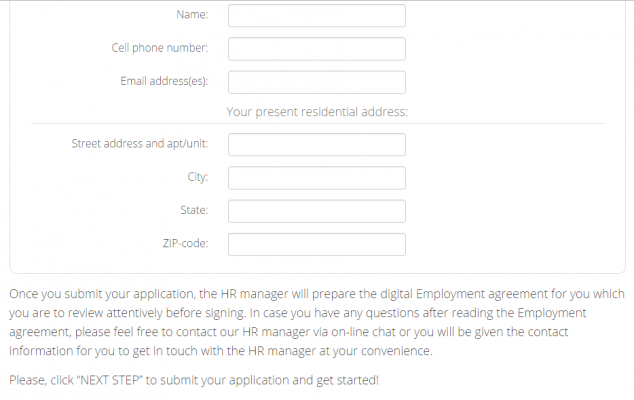Viewport: 634px width, 400px height.
Task: Click the "Your present residential address:" heading
Action: [x=317, y=112]
